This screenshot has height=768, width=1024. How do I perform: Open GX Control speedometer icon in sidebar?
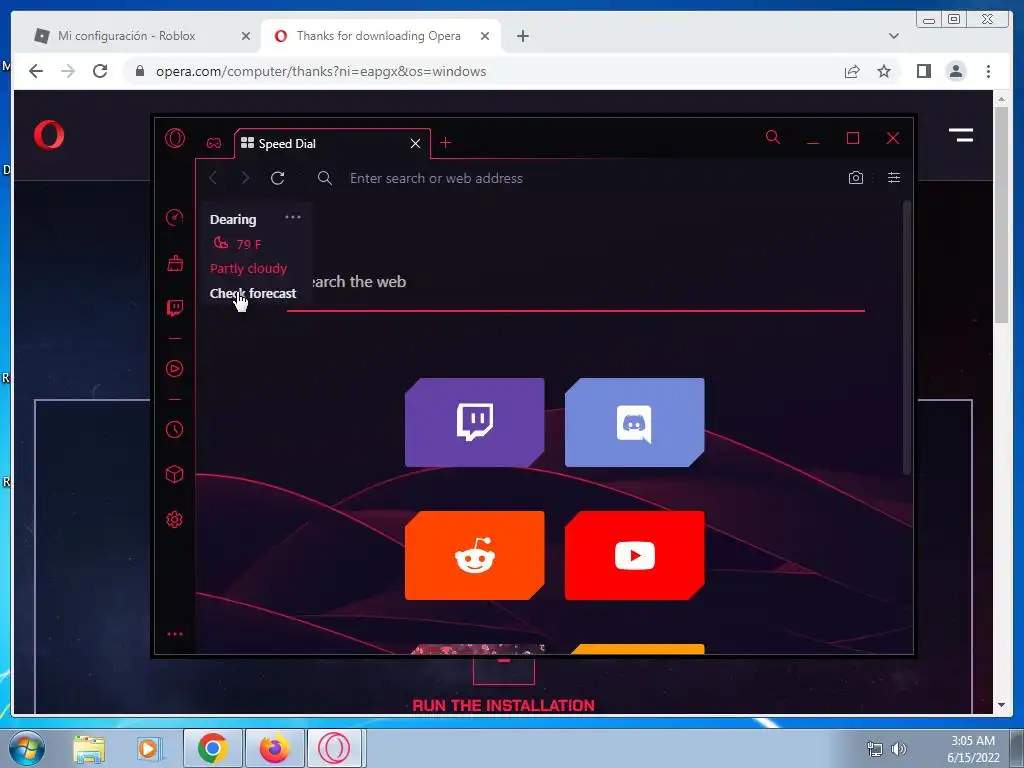point(174,217)
